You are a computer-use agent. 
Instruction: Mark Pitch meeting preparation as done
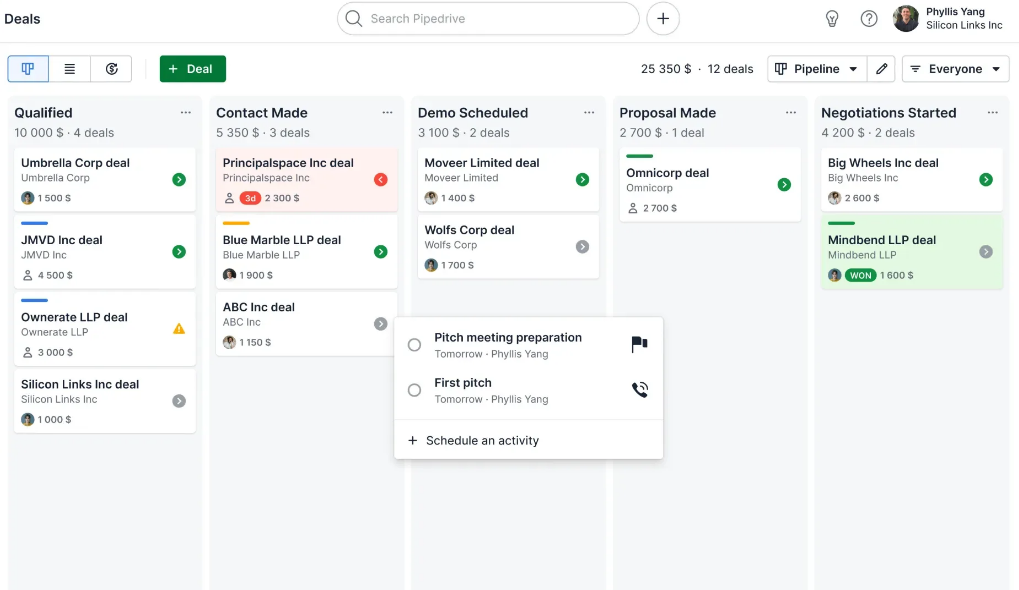(414, 345)
